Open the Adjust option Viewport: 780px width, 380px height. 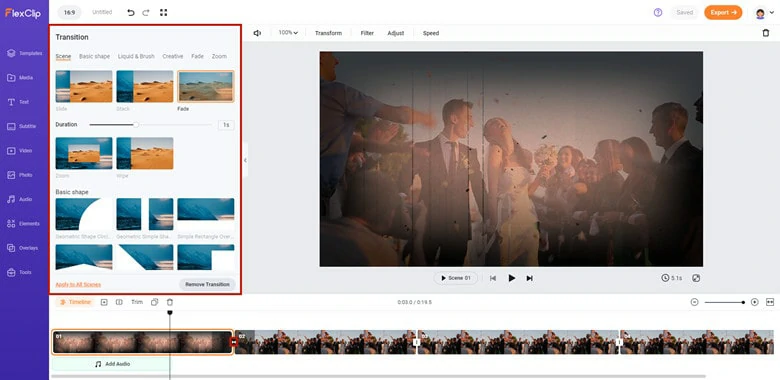(396, 33)
